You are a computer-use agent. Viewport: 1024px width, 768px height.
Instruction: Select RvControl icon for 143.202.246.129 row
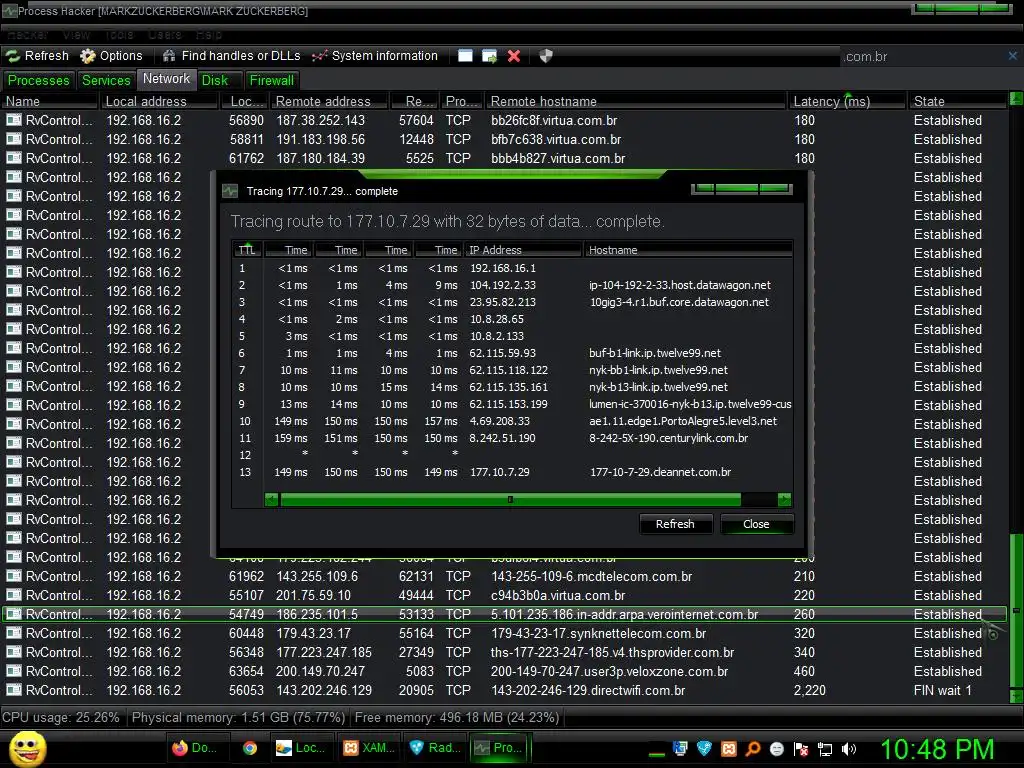click(14, 690)
